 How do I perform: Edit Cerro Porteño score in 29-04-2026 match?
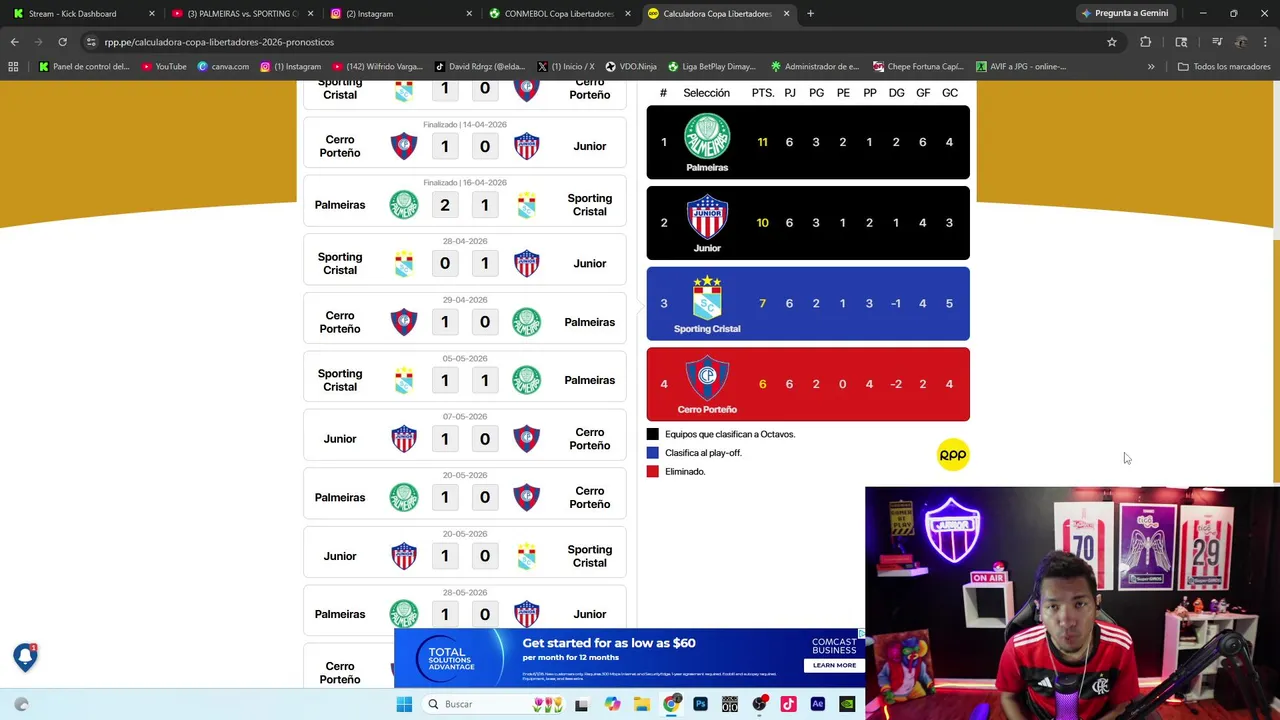(x=445, y=322)
